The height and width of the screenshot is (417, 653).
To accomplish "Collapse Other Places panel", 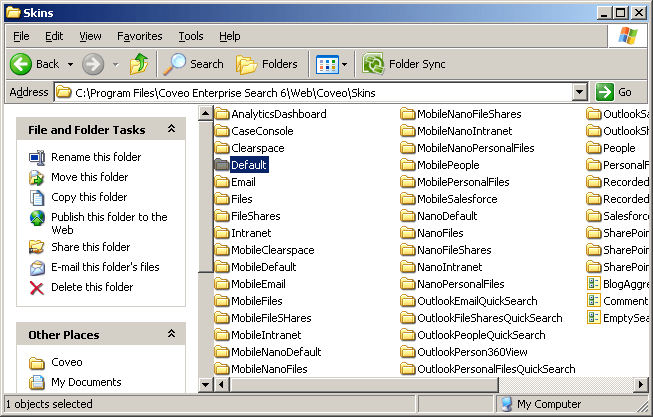I will [171, 334].
